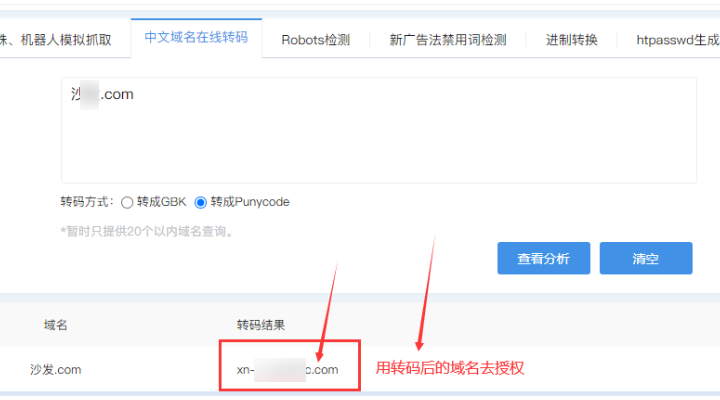Image resolution: width=720 pixels, height=400 pixels.
Task: Switch to the Robots检测 tab
Action: tap(315, 40)
